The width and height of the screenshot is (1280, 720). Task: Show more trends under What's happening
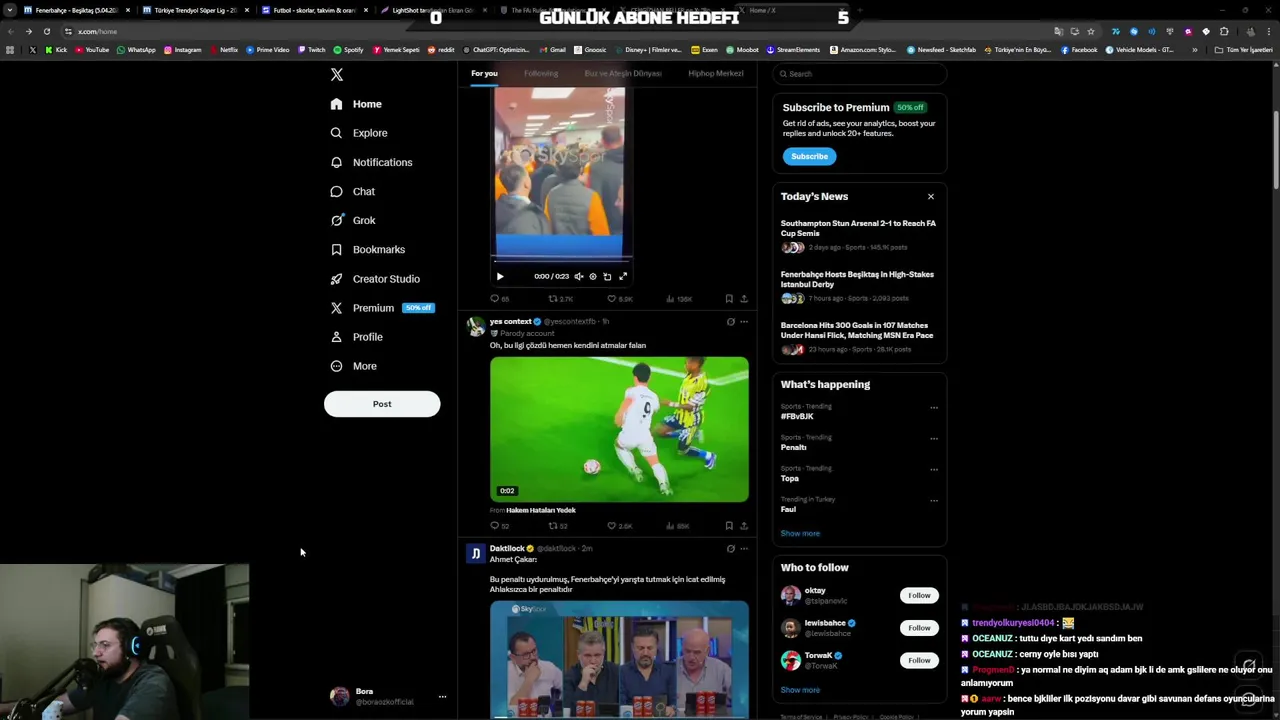800,534
